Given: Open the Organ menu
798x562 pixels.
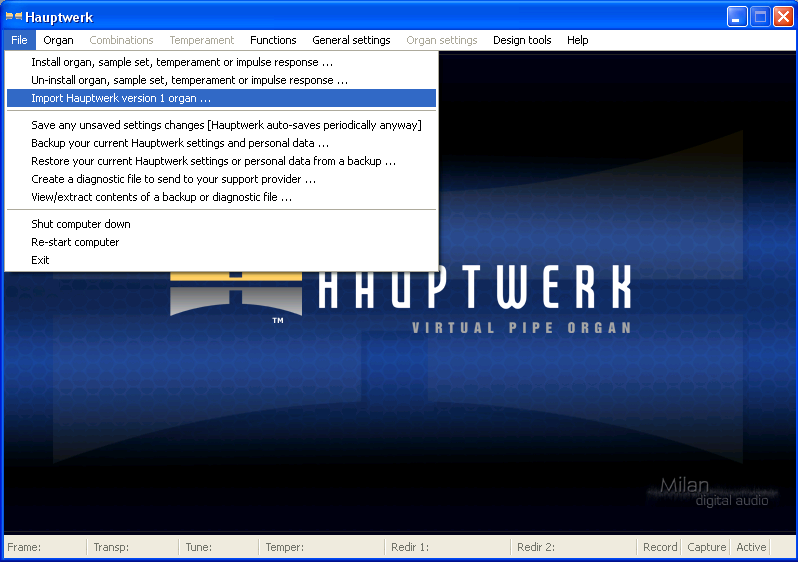Looking at the screenshot, I should pyautogui.click(x=59, y=40).
